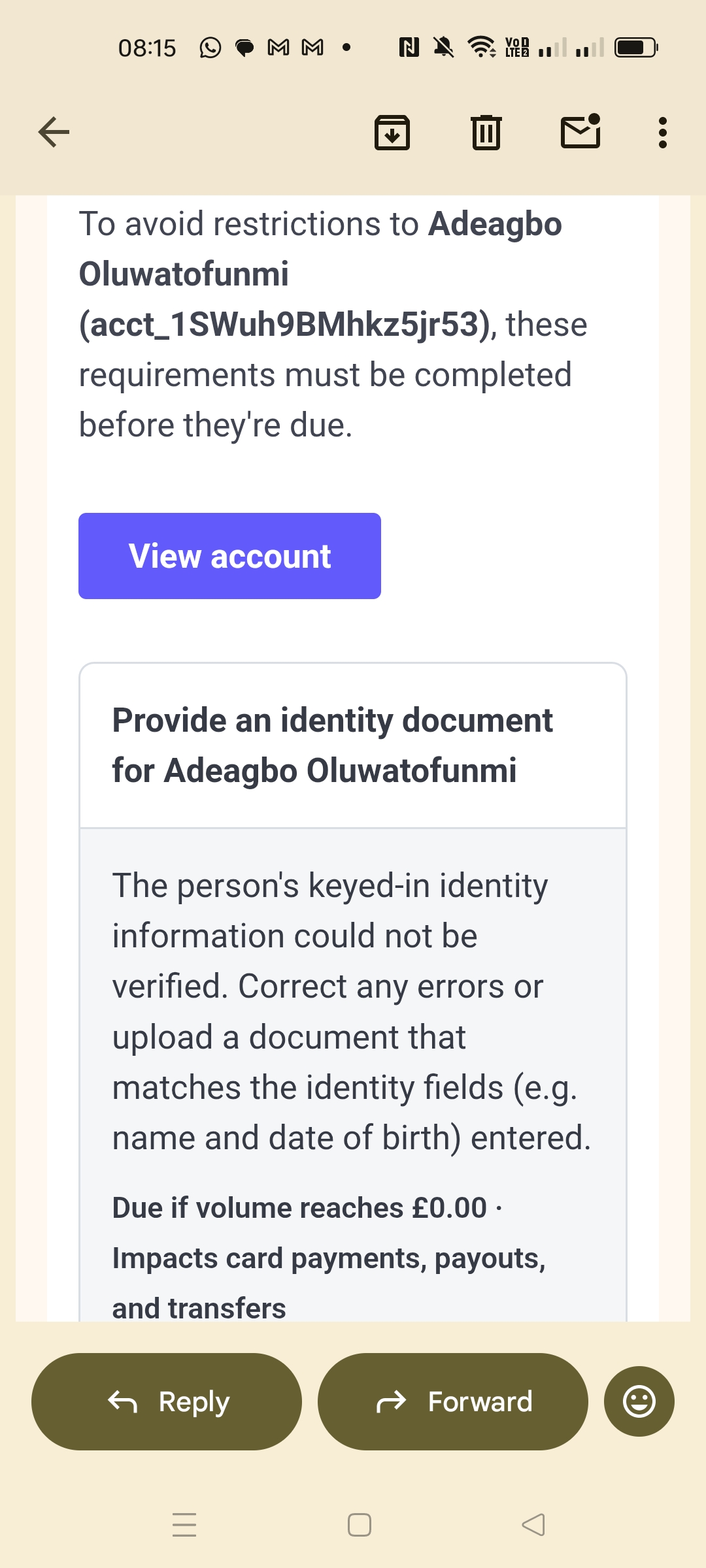Delete the email using the trash icon
Screen dimensions: 706x1568
click(x=486, y=133)
